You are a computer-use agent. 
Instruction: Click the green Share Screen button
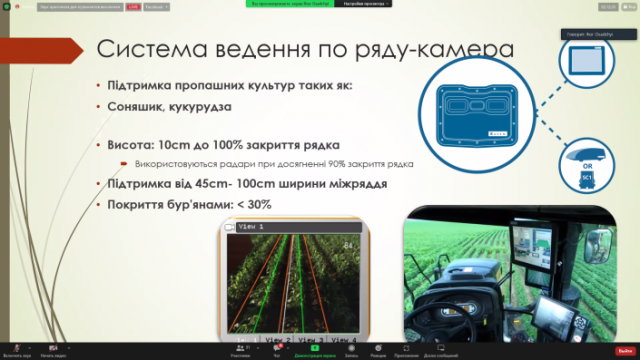[315, 351]
